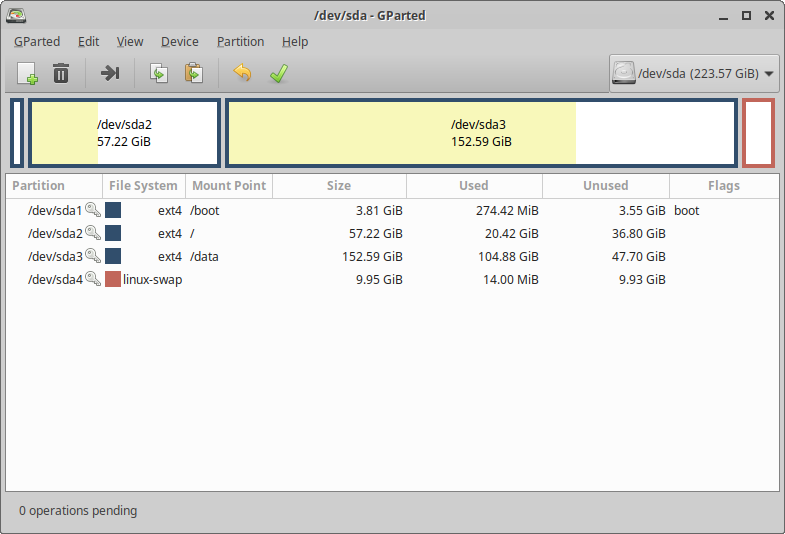Click the New partition toolbar icon

(x=27, y=73)
